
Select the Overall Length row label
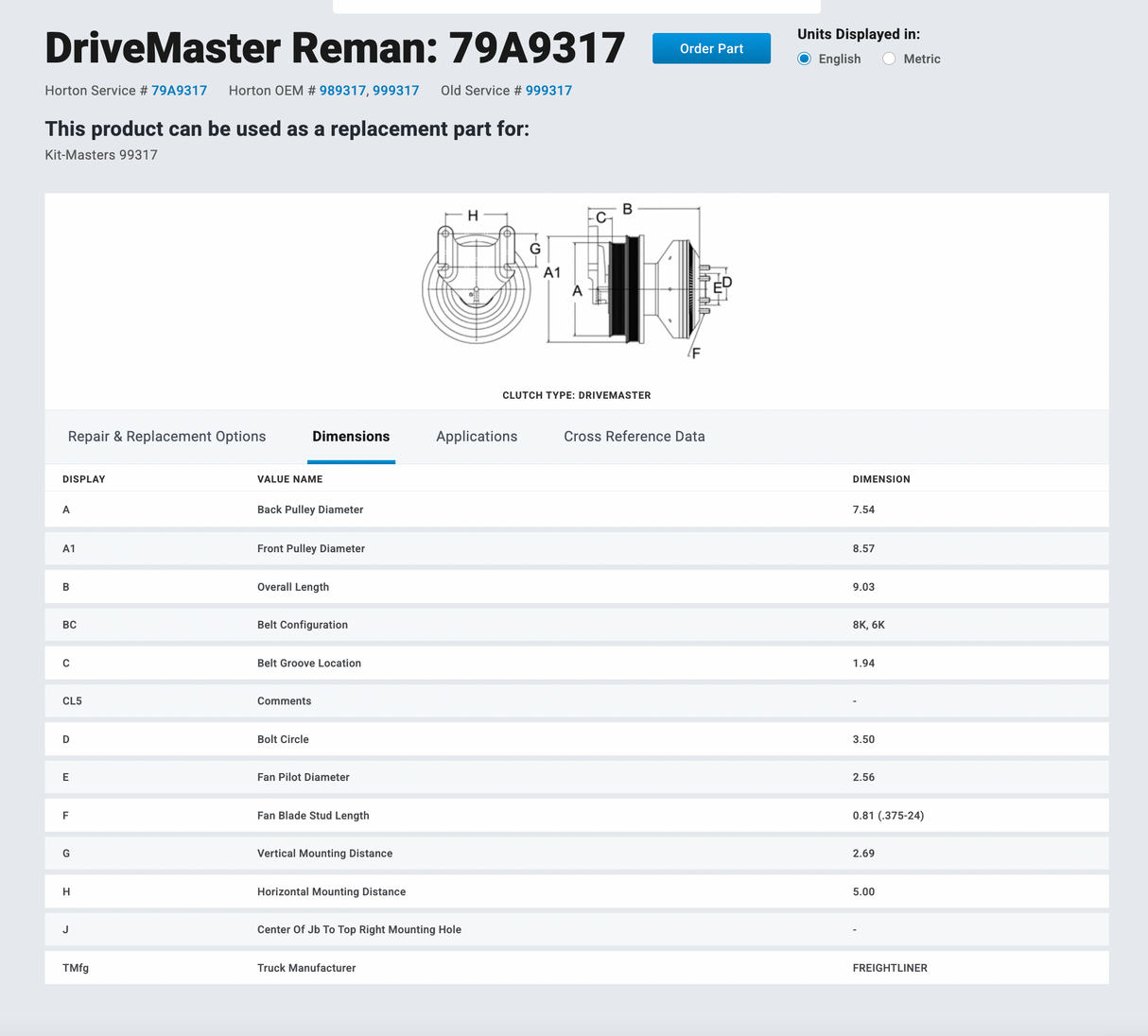tap(293, 587)
